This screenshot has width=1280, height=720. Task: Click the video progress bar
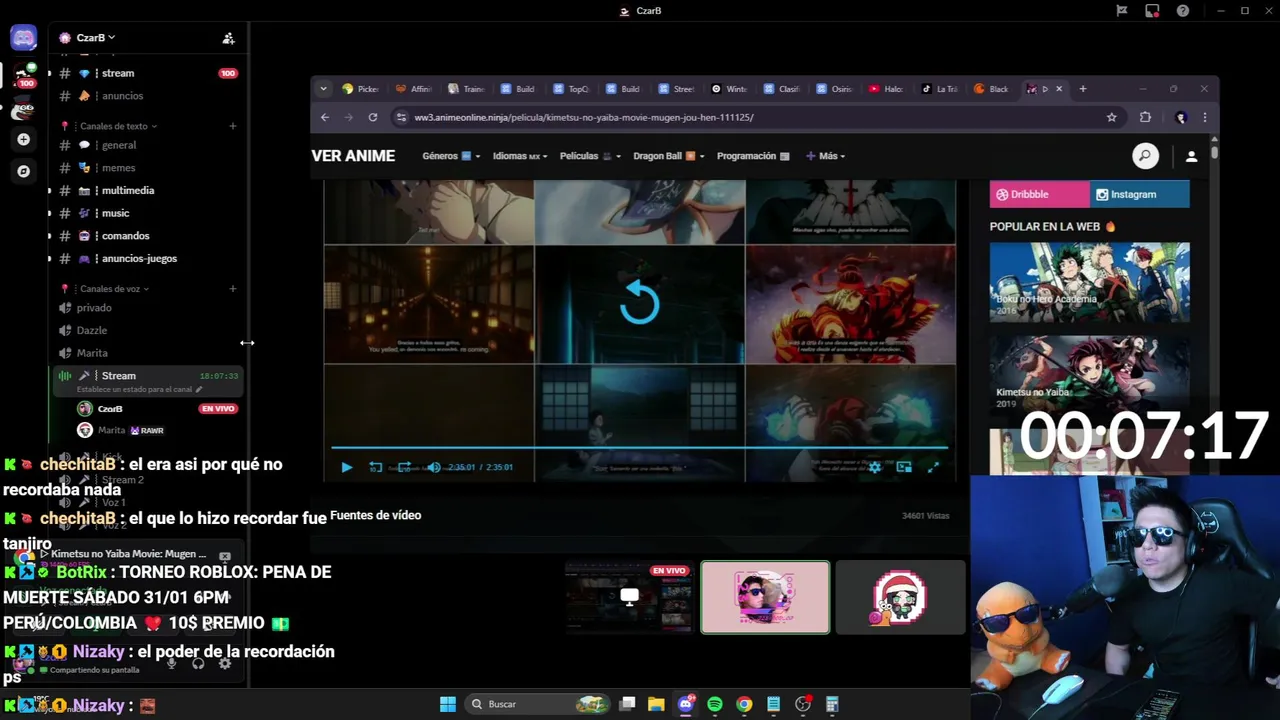(x=640, y=447)
